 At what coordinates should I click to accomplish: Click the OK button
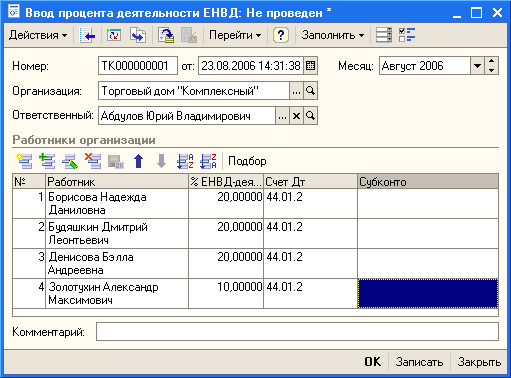tap(372, 362)
